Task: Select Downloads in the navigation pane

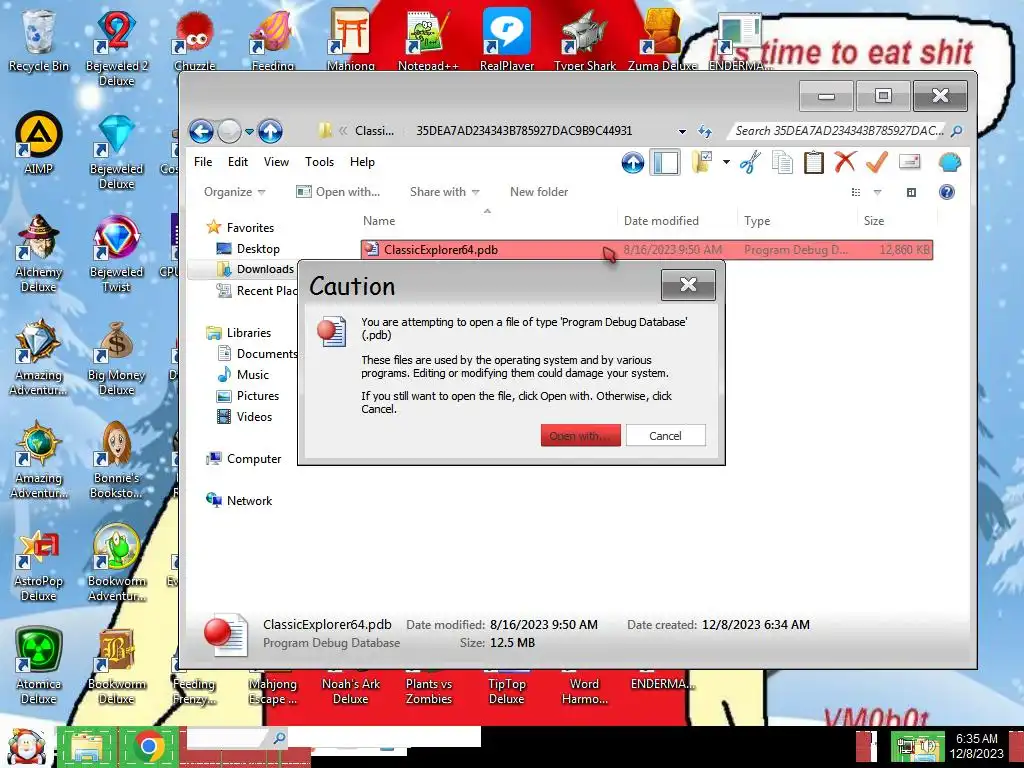Action: [x=255, y=269]
